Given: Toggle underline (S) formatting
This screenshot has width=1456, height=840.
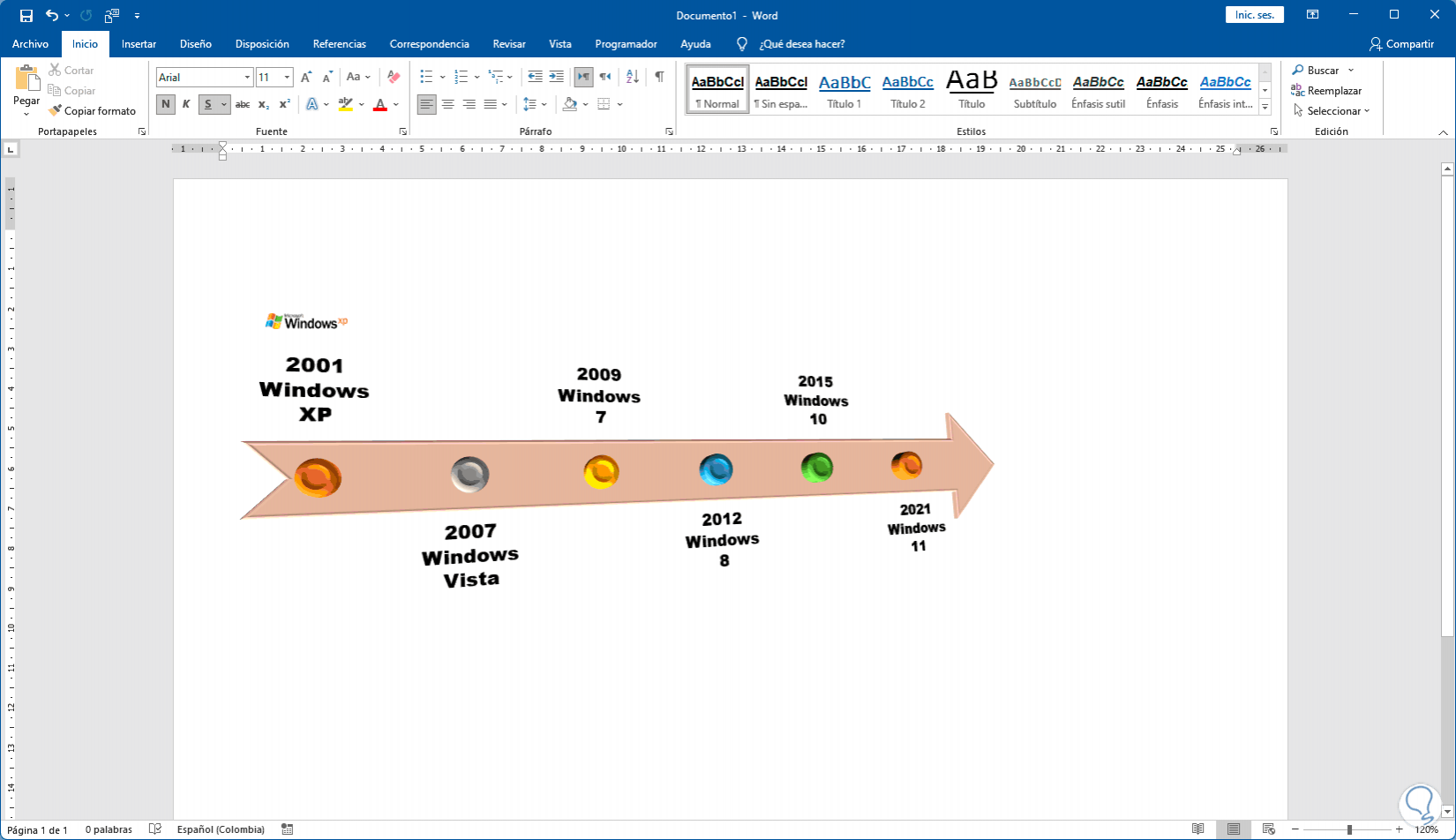Looking at the screenshot, I should click(208, 104).
